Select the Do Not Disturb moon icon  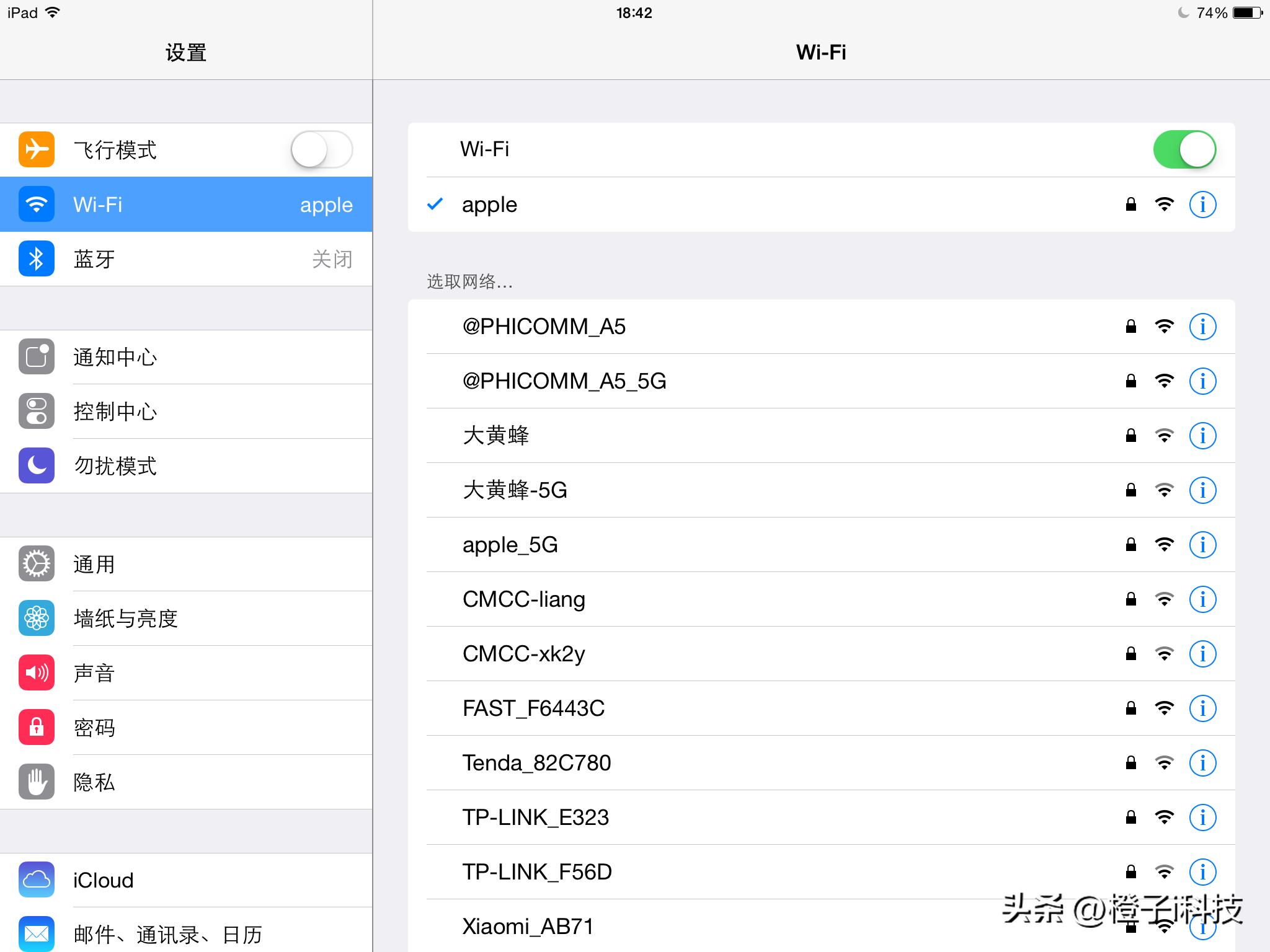click(35, 465)
